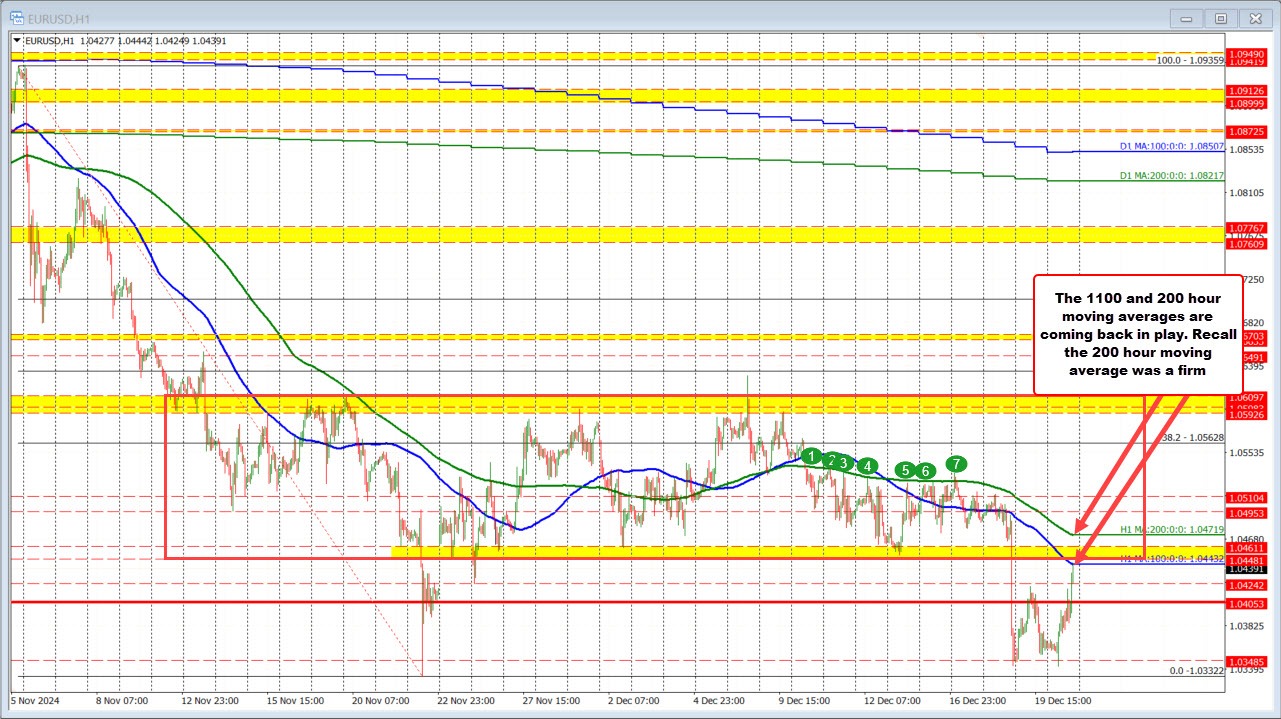Click the chart icon in the EURUSD,H1 title bar
The height and width of the screenshot is (719, 1281).
coord(16,18)
